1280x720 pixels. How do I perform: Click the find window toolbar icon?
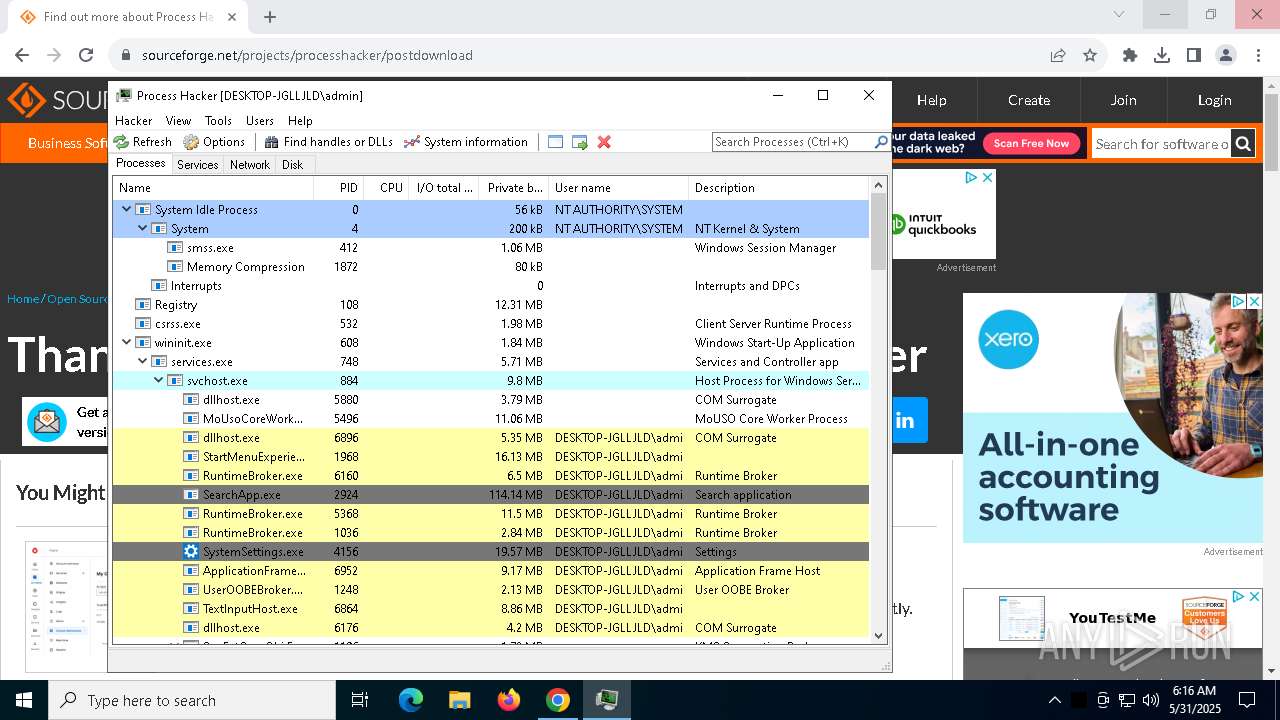[556, 142]
